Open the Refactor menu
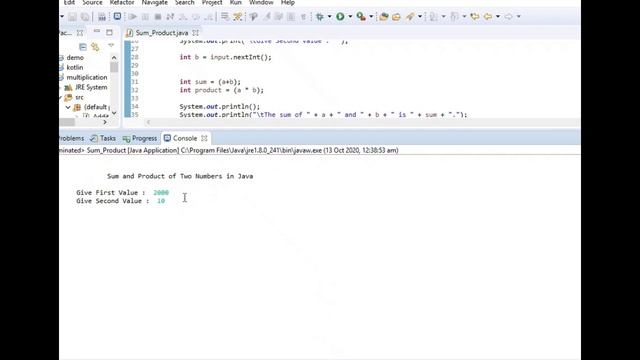The width and height of the screenshot is (640, 360). point(122,2)
